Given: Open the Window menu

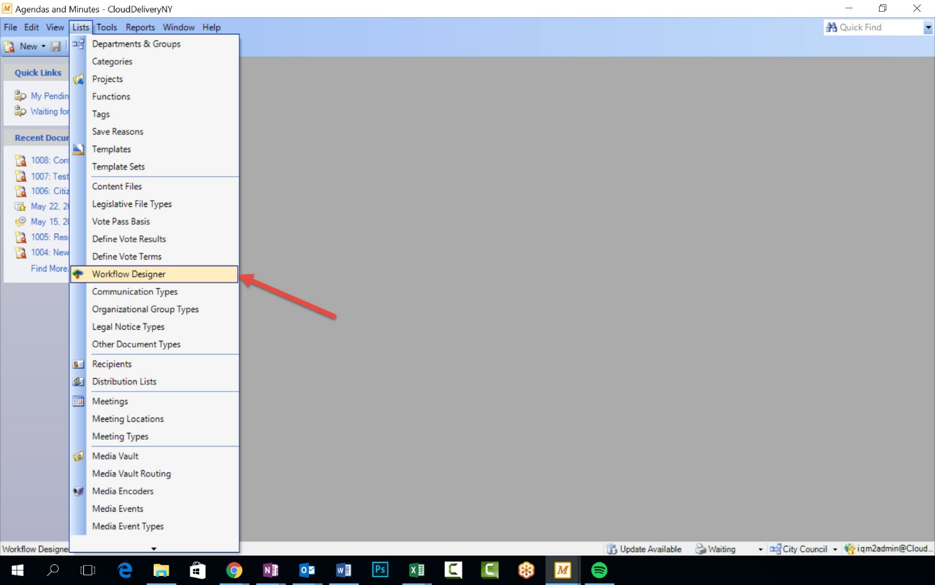Looking at the screenshot, I should (x=179, y=27).
